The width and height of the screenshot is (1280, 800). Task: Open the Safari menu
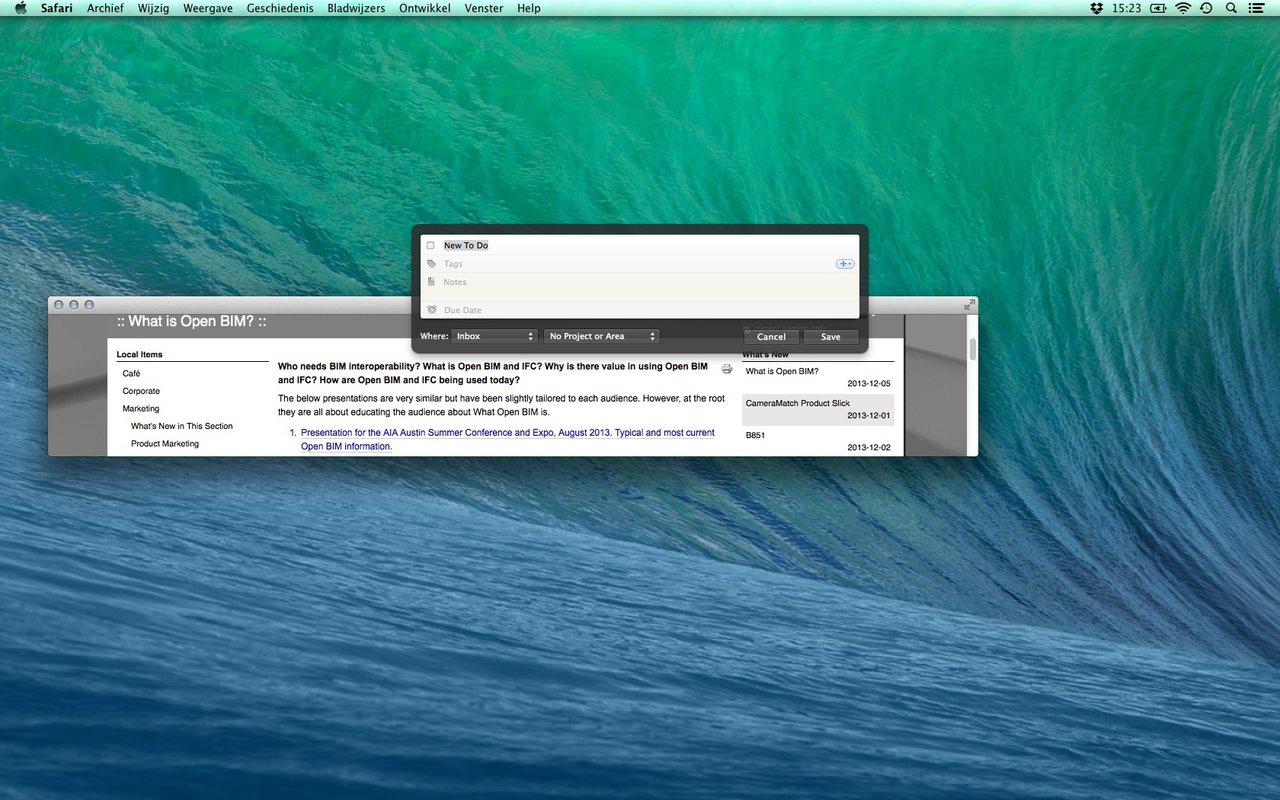(57, 8)
